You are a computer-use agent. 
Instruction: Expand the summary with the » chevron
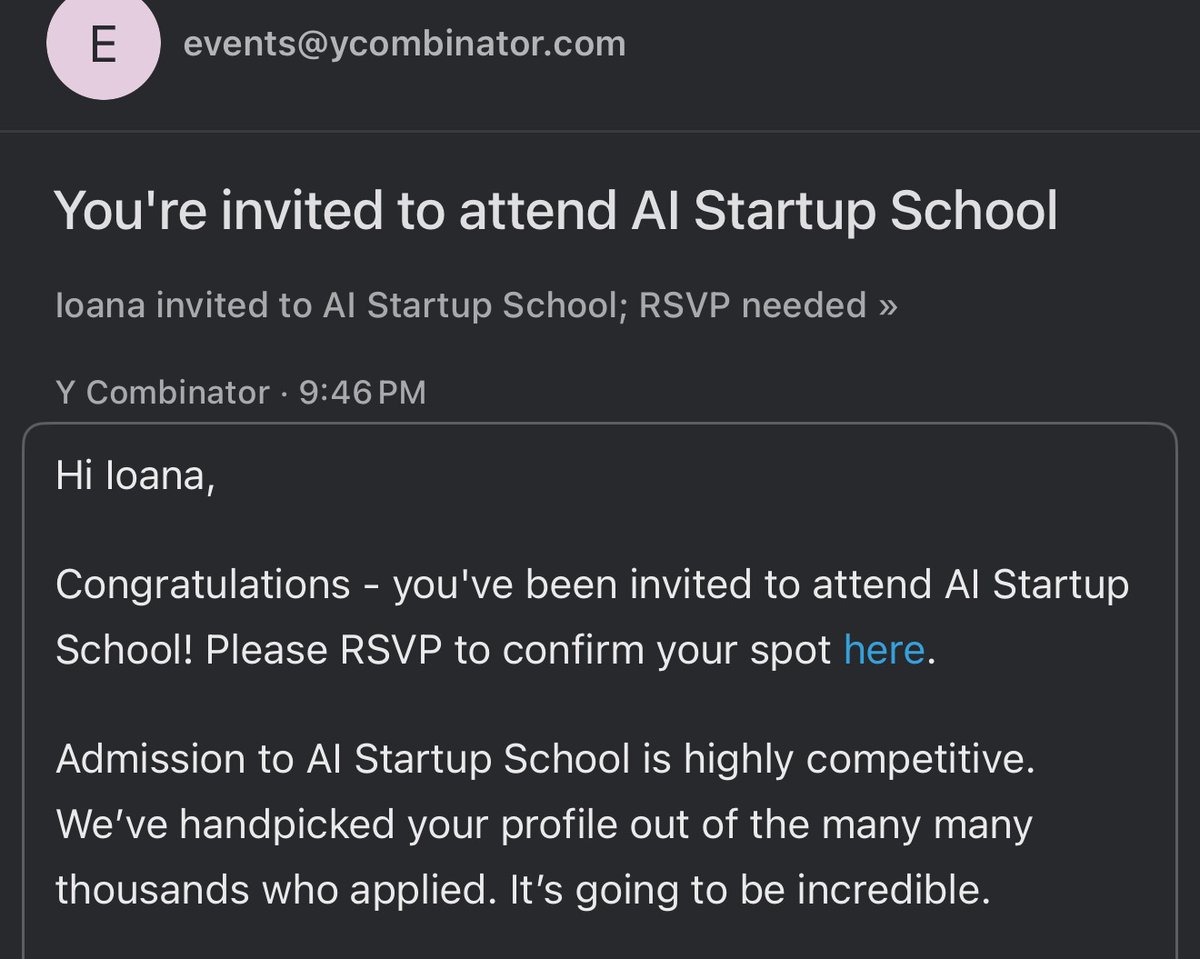(x=887, y=305)
